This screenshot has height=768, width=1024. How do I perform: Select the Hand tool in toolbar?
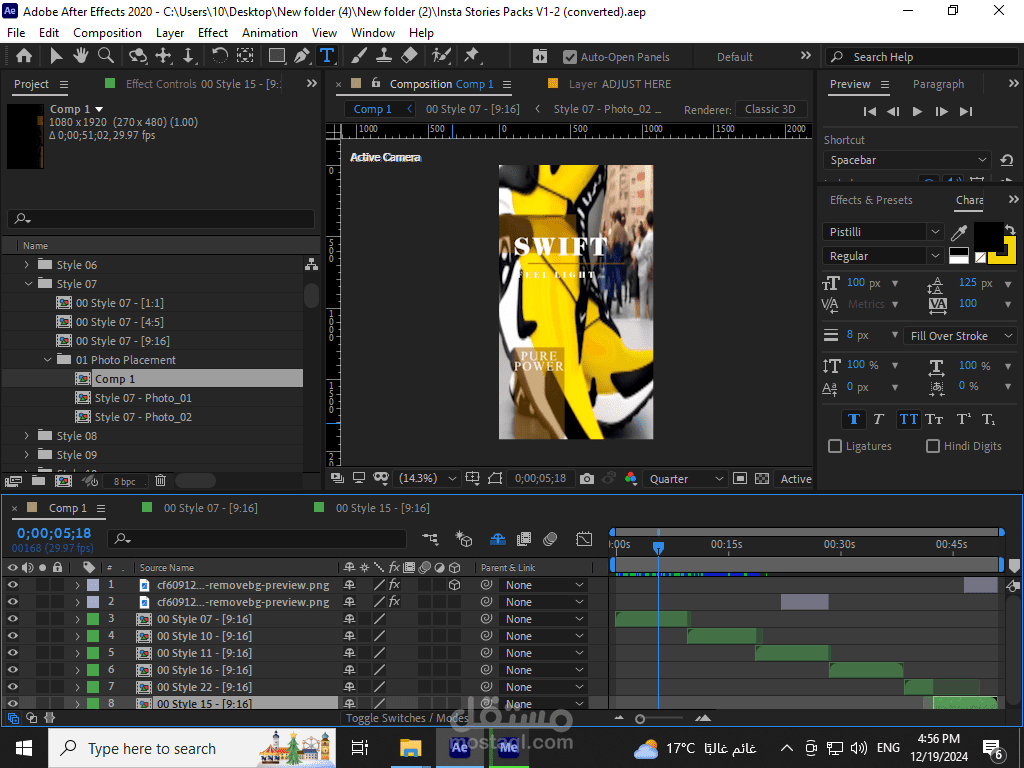tap(80, 56)
